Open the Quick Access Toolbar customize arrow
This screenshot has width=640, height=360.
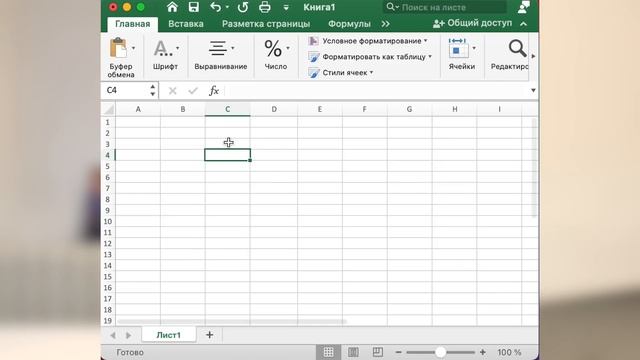click(286, 7)
